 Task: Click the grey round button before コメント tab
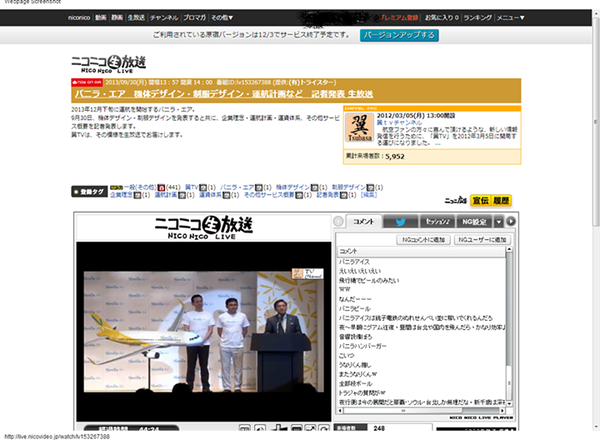coord(338,222)
